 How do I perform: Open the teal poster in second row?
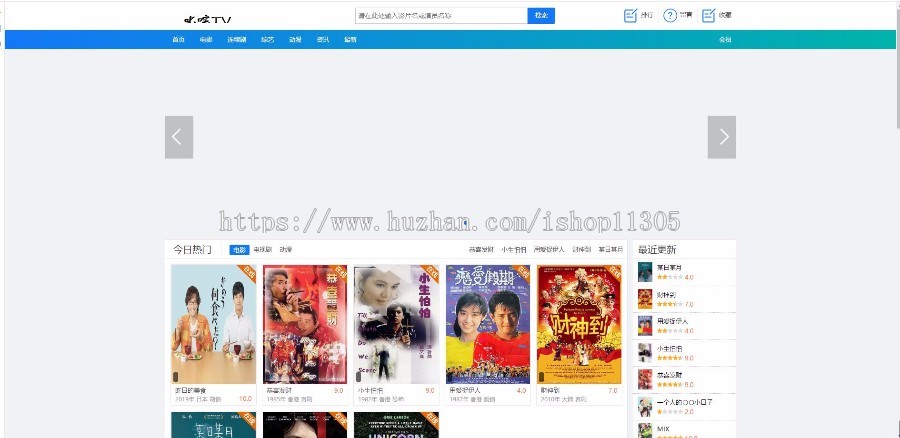point(214,425)
